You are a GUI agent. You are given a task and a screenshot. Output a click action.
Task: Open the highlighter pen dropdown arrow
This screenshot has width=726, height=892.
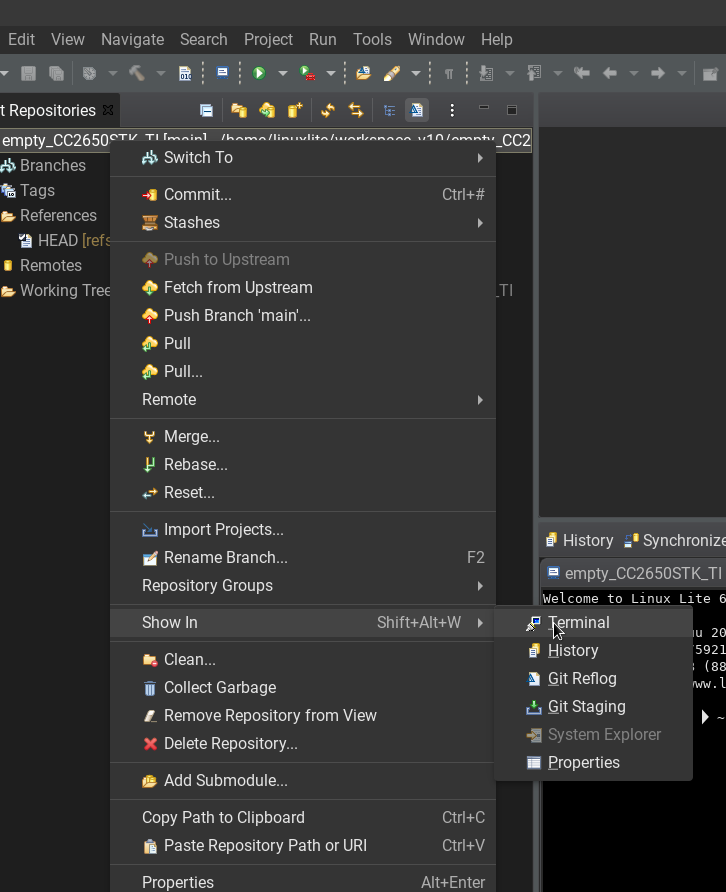click(416, 73)
